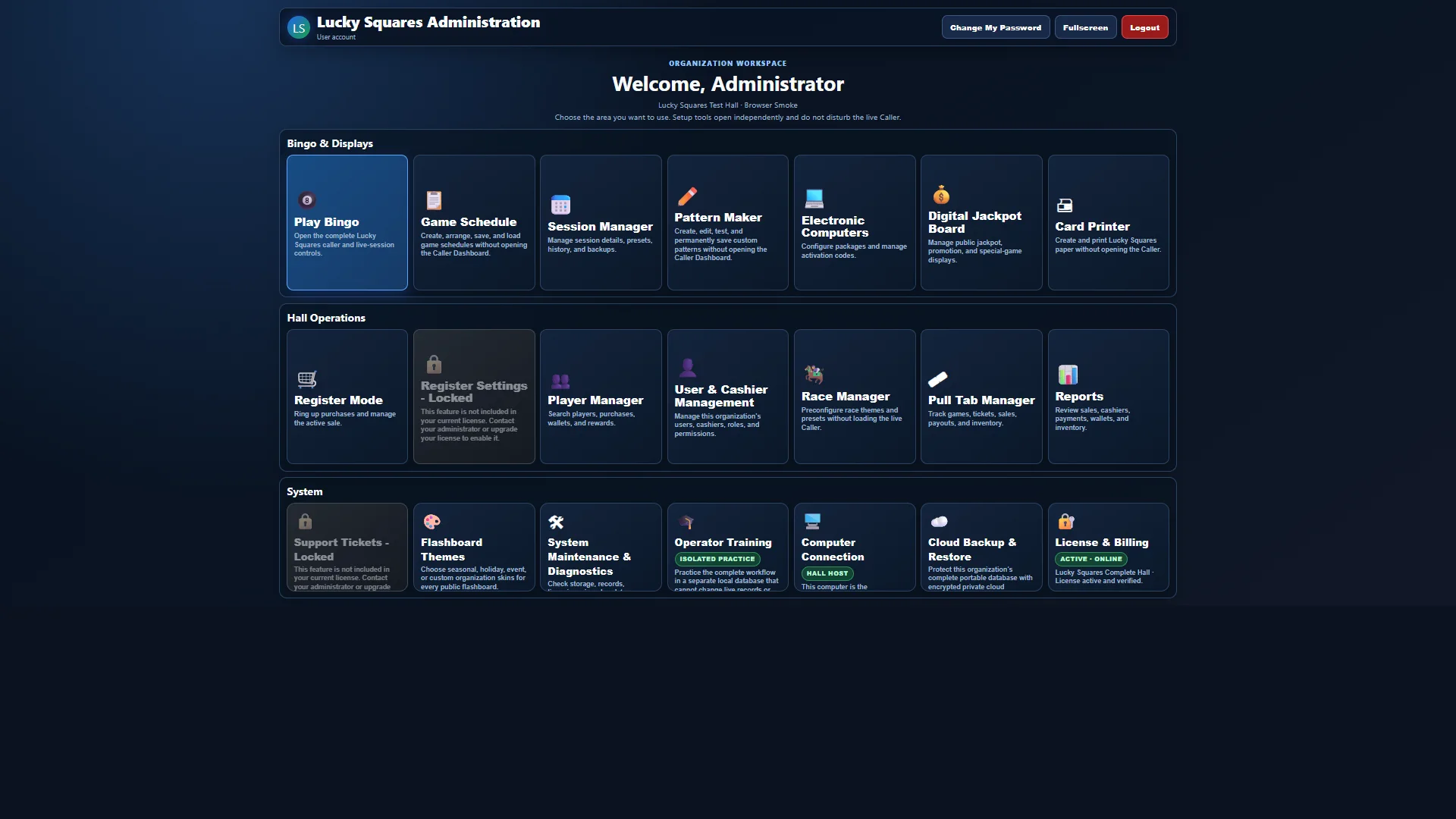The image size is (1456, 819).
Task: Click the Card Printer title
Action: [1092, 227]
